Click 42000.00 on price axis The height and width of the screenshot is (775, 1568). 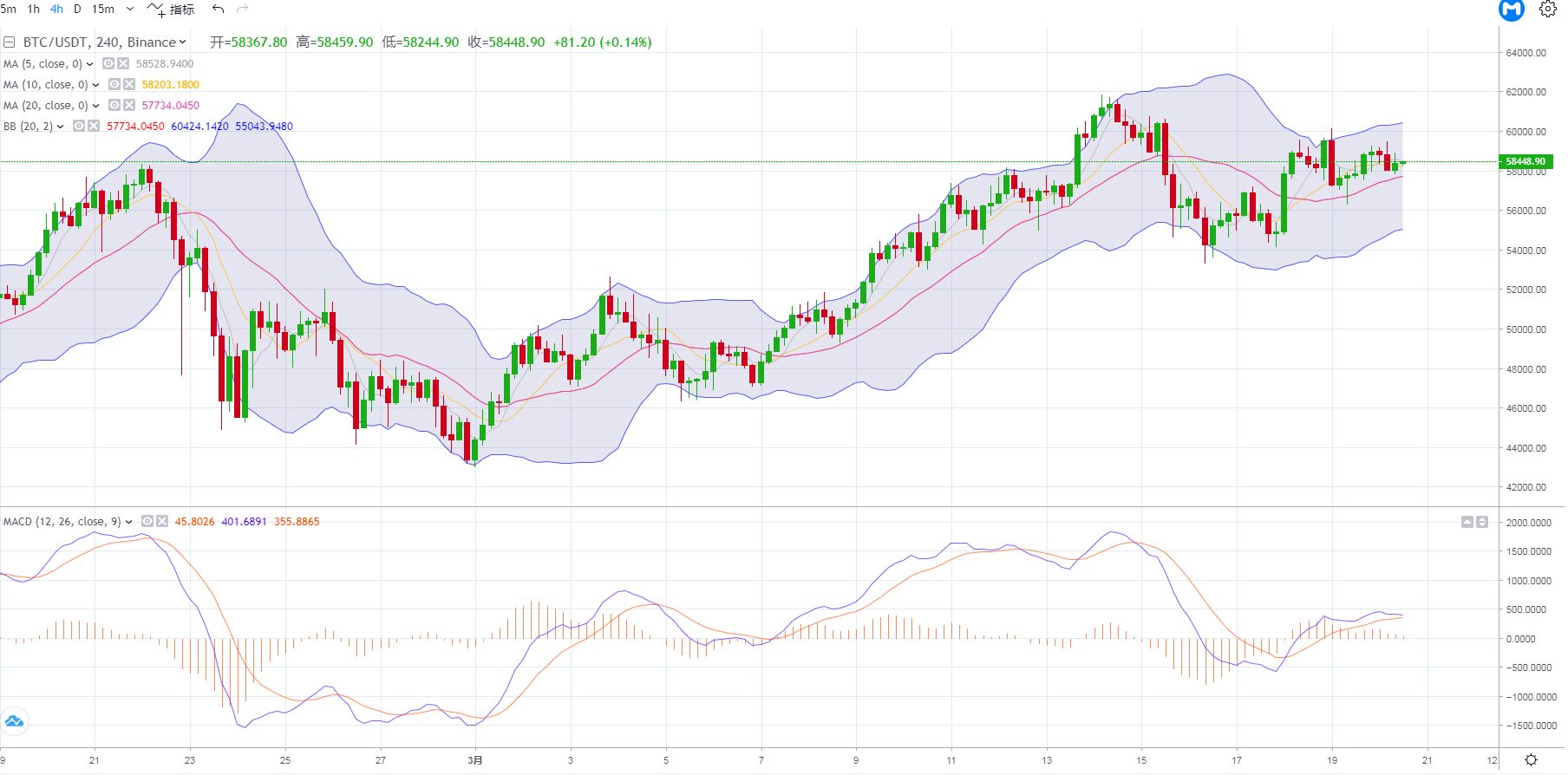[x=1526, y=487]
